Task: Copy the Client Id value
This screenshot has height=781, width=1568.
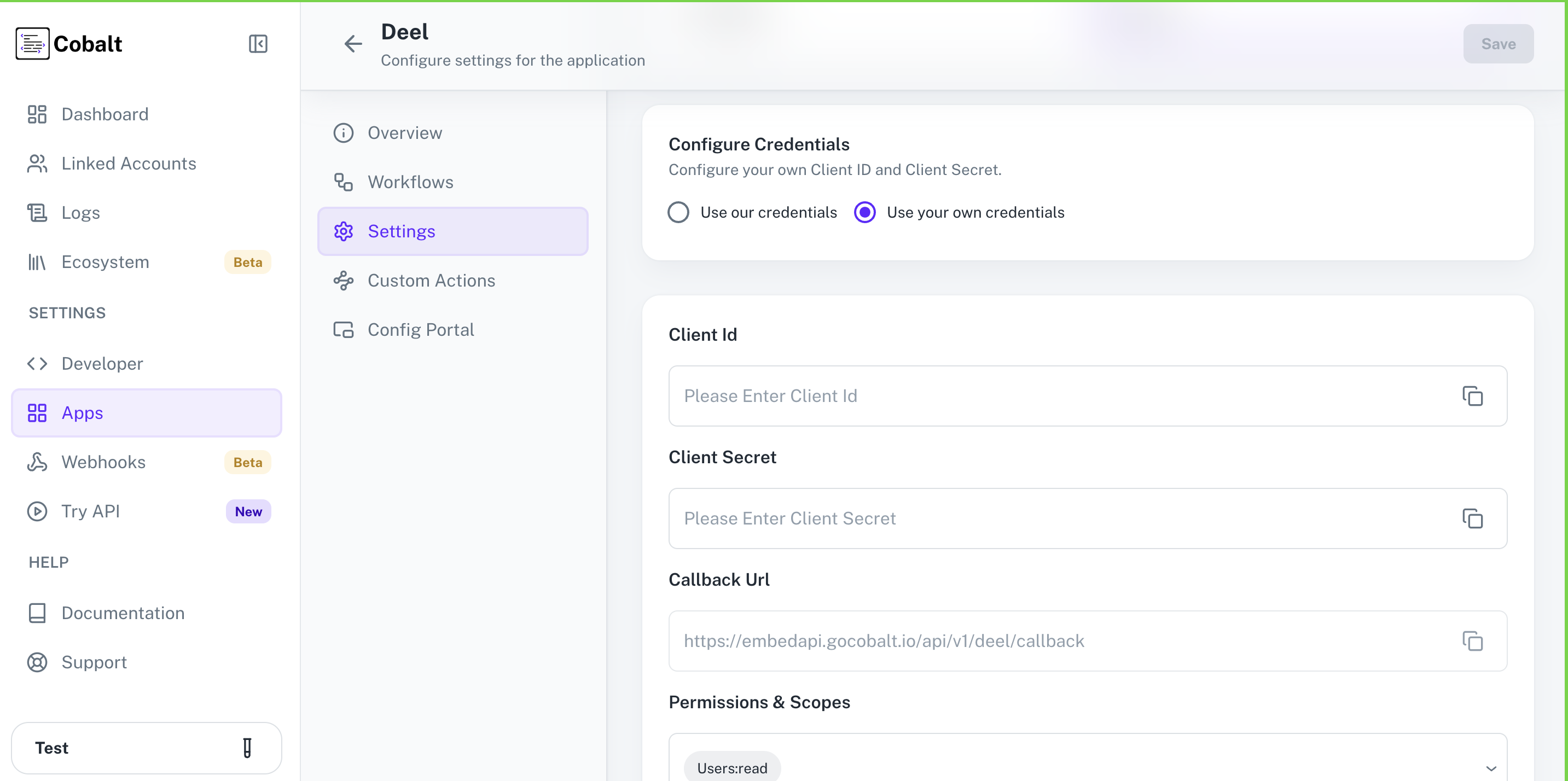Action: [1473, 396]
